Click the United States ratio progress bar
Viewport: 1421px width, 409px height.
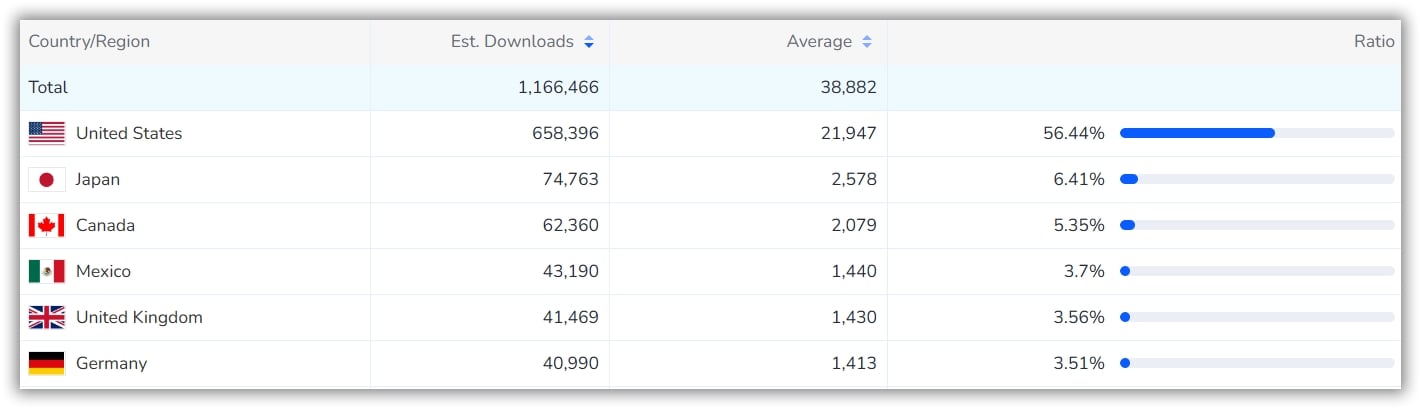pyautogui.click(x=1257, y=133)
